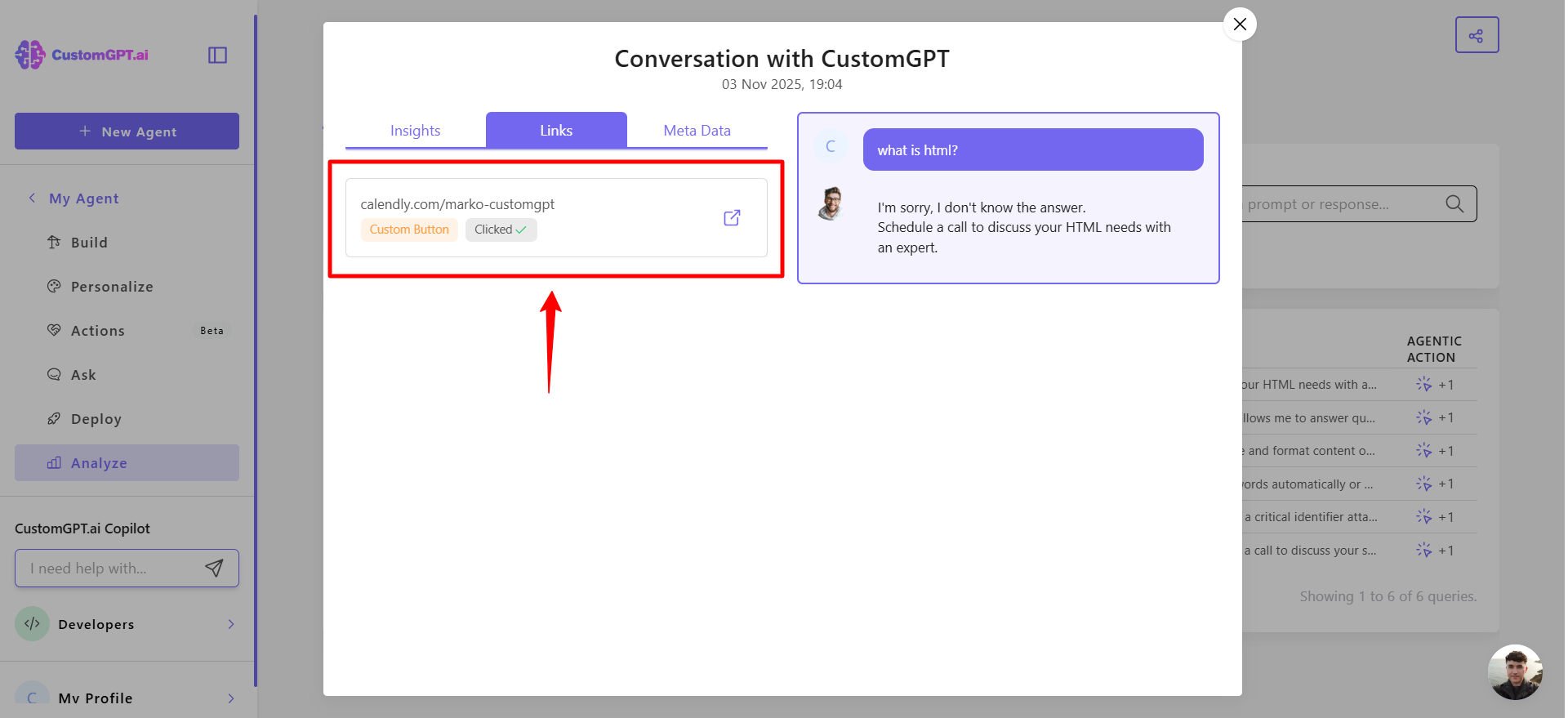The width and height of the screenshot is (1568, 718).
Task: Click the search magnifier icon
Action: point(1454,204)
